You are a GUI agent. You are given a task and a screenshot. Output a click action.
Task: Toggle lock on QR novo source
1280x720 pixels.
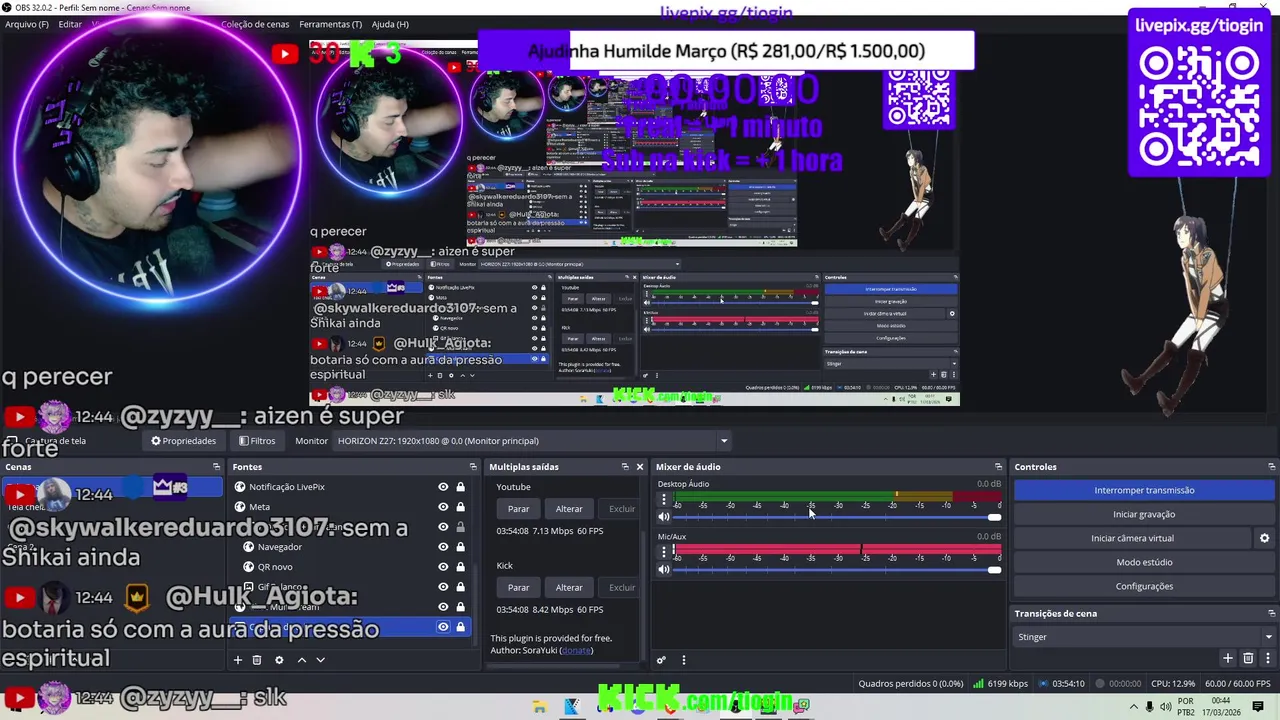click(460, 567)
